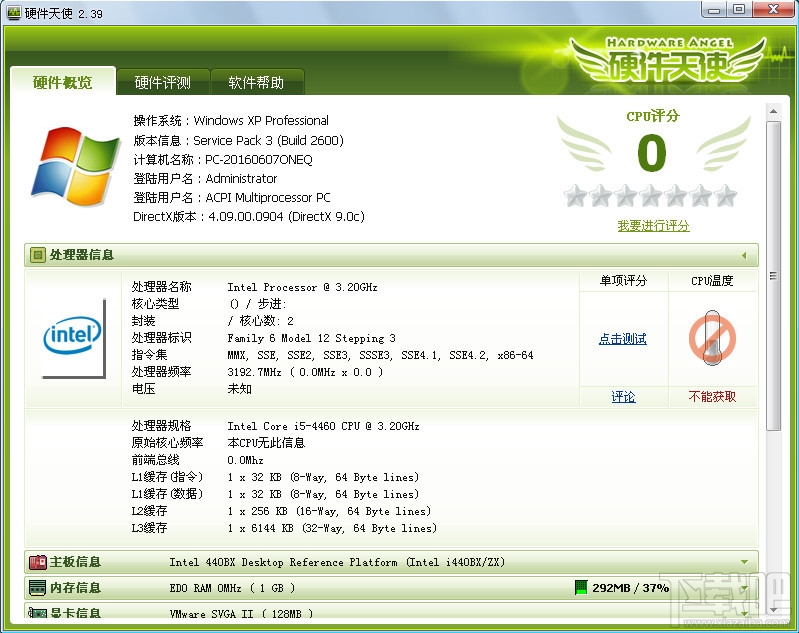Screen dimensions: 799x633
Task: Click the 内存信息 memory icon
Action: [x=38, y=588]
